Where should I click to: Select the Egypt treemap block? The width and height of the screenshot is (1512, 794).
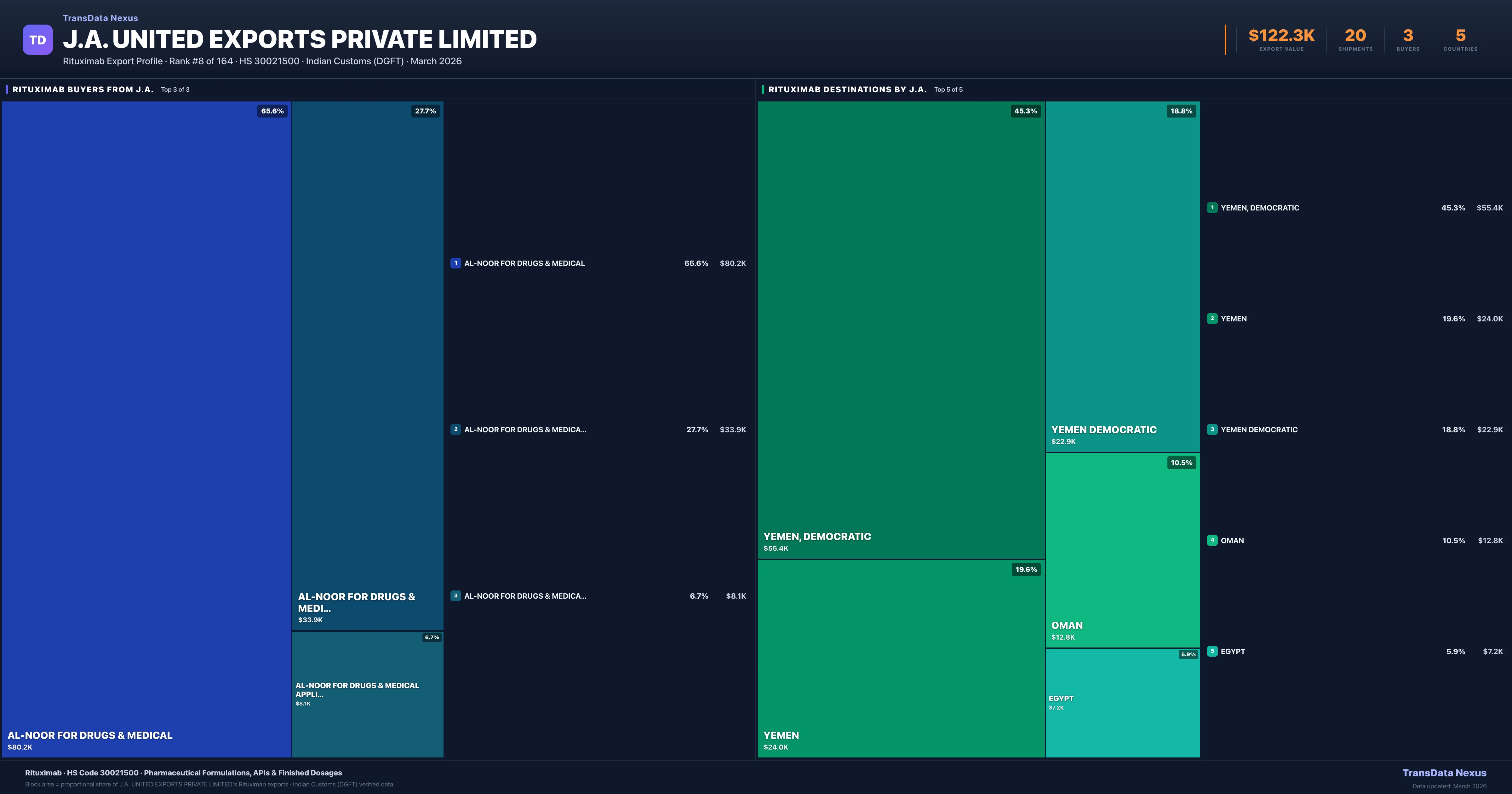(1122, 703)
